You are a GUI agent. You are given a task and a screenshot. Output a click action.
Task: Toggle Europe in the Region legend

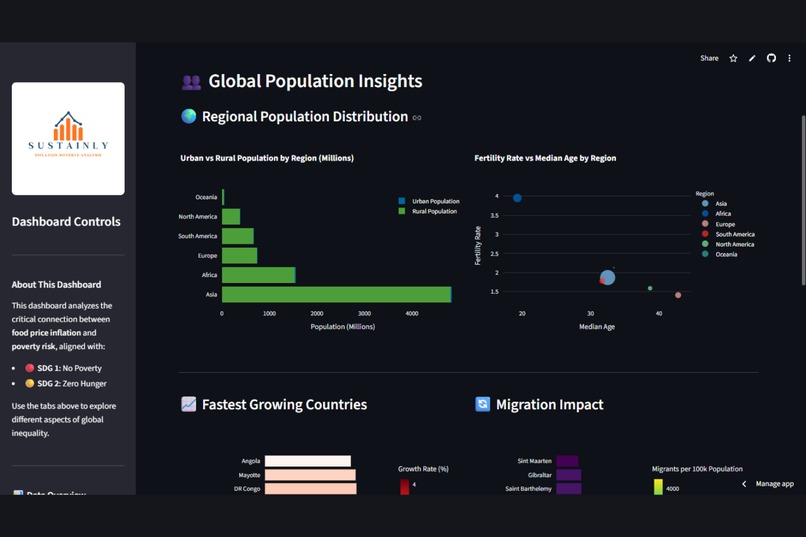click(x=719, y=224)
